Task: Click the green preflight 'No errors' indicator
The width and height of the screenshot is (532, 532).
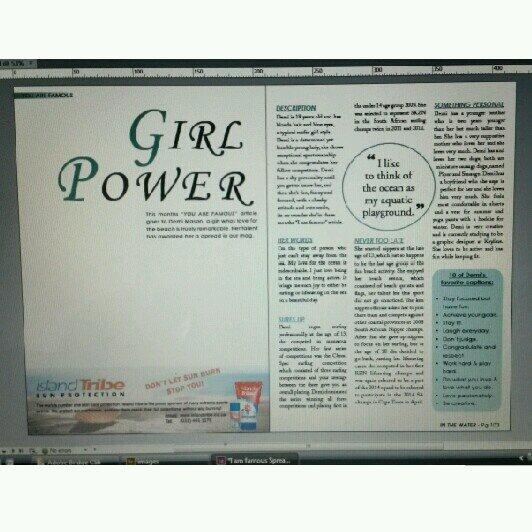Action: point(44,451)
